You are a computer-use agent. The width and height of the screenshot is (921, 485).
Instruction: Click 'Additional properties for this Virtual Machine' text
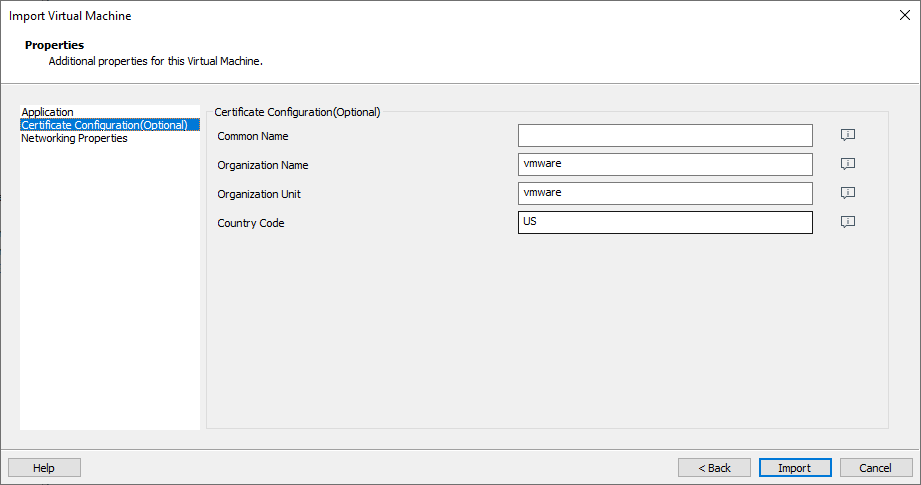click(156, 61)
